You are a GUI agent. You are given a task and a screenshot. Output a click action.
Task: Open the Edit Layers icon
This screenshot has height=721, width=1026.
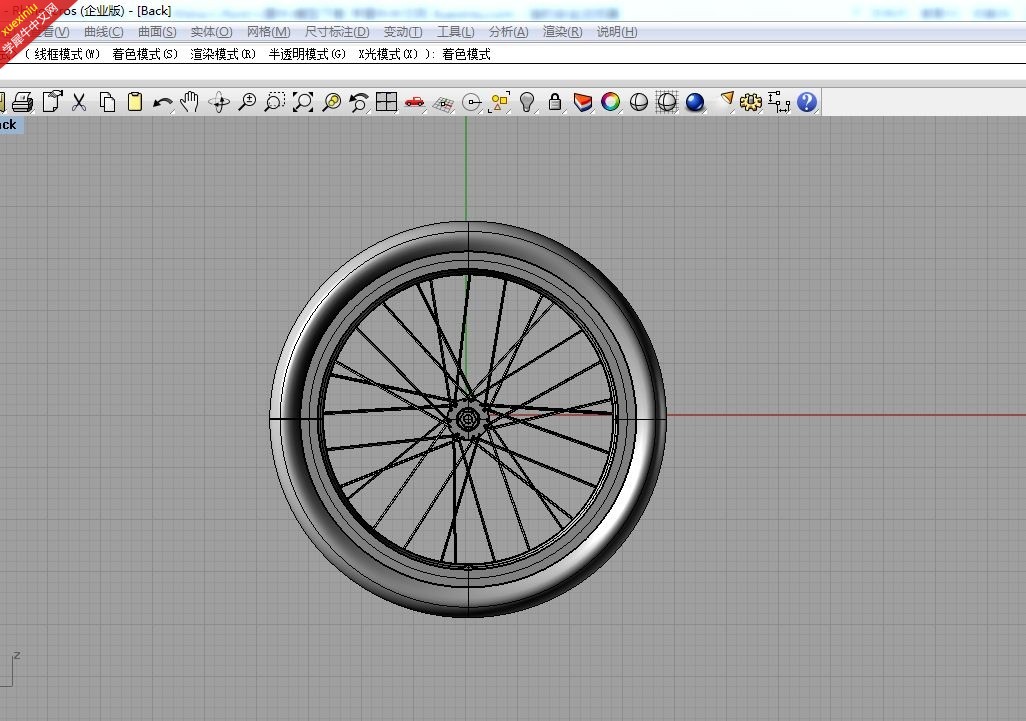point(582,102)
